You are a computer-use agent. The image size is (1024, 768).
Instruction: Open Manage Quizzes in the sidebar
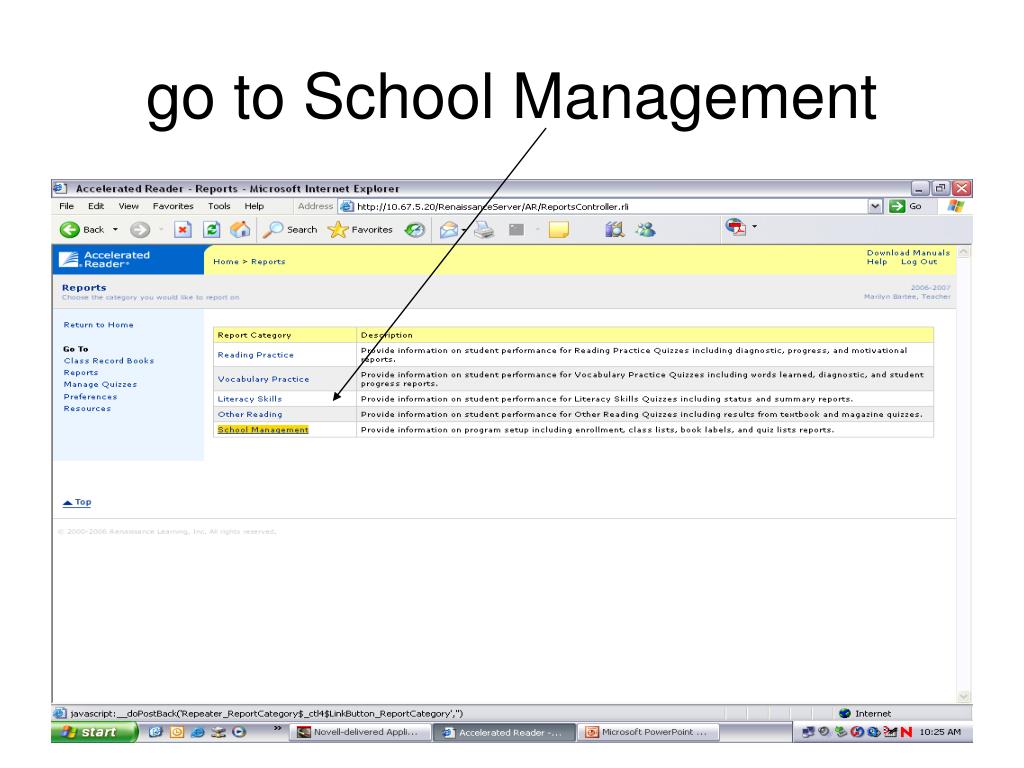(101, 385)
